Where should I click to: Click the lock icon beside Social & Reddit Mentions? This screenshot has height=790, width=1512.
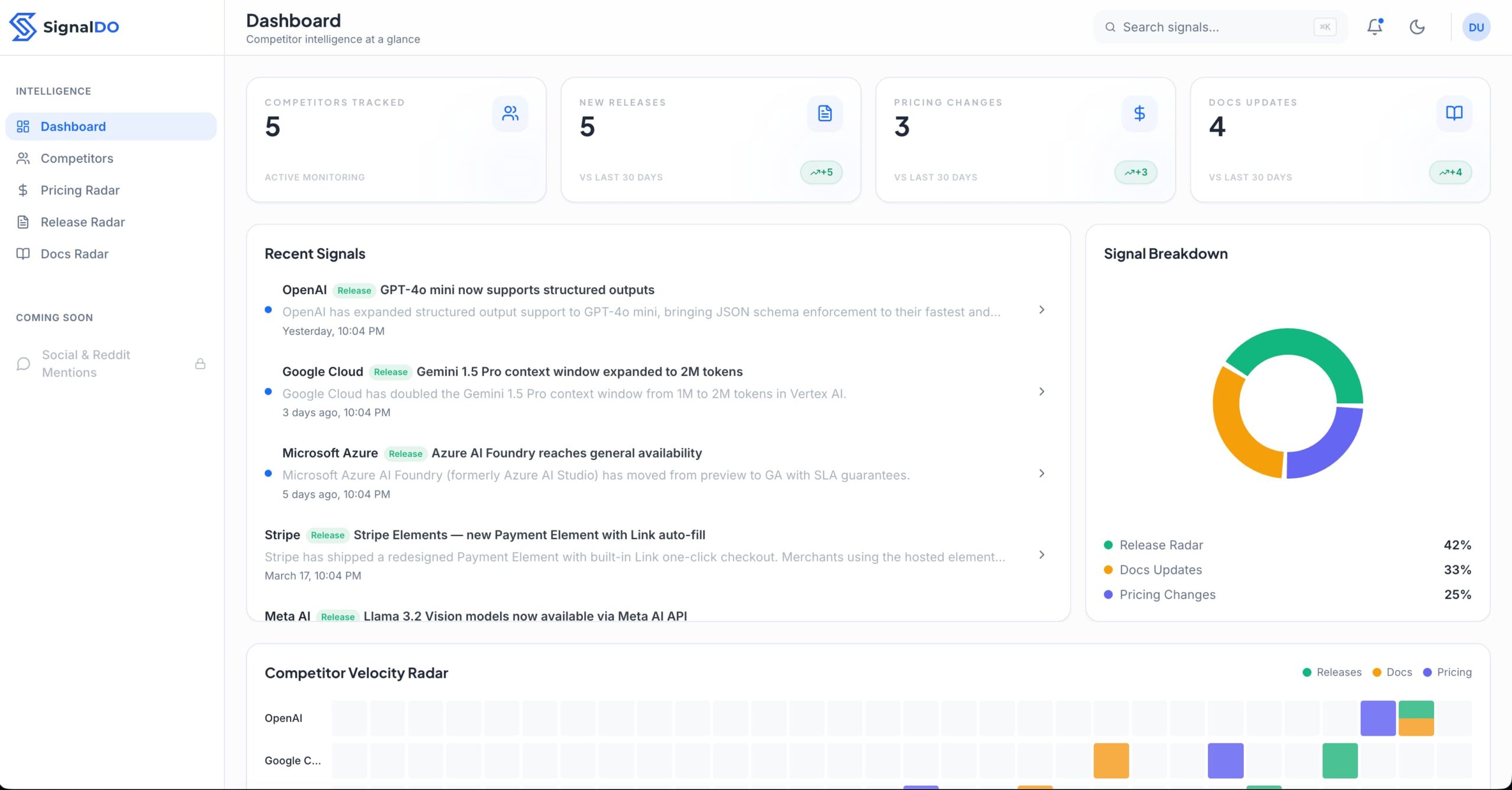[200, 364]
